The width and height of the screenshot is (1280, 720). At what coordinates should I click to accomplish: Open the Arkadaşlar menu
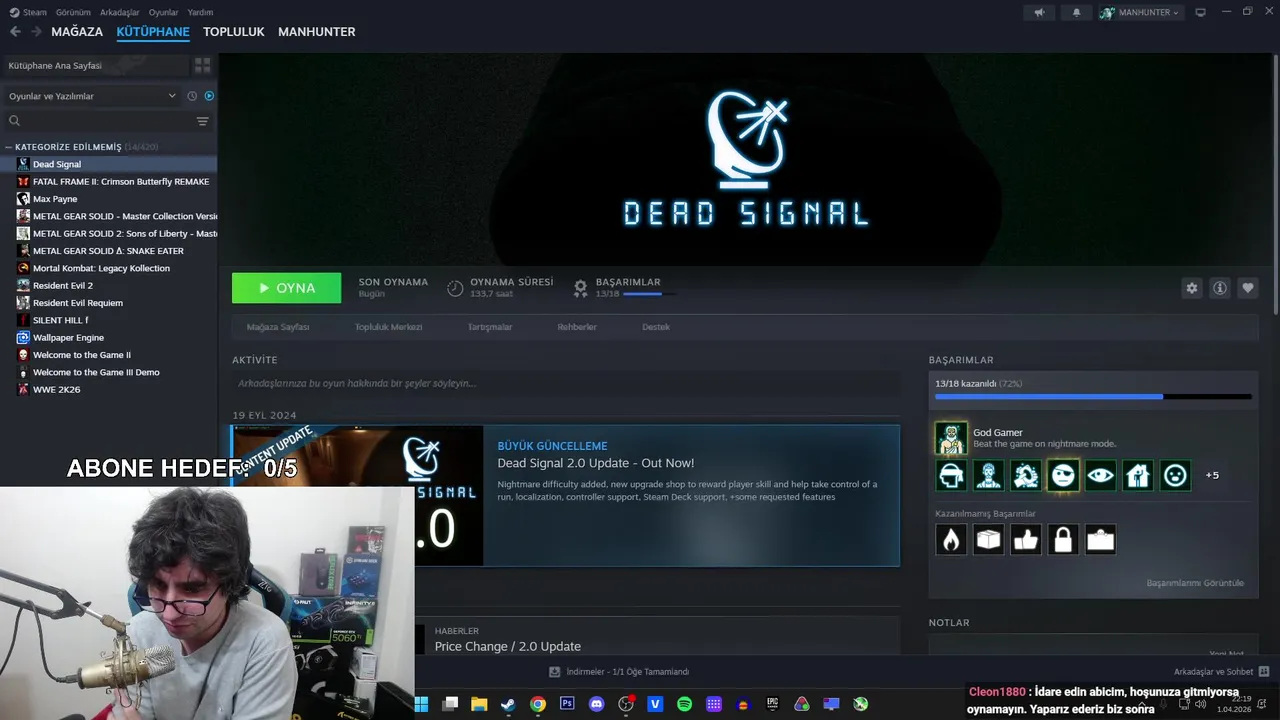tap(120, 12)
